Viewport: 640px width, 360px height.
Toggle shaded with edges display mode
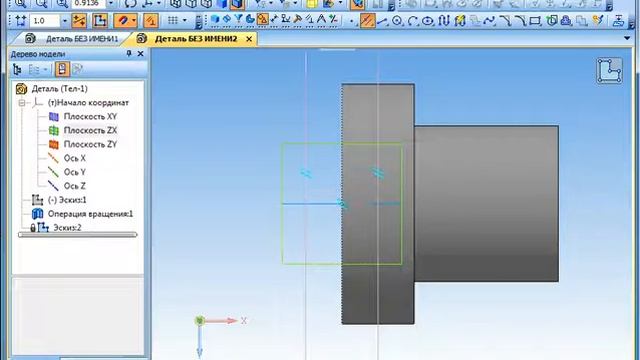pos(238,4)
